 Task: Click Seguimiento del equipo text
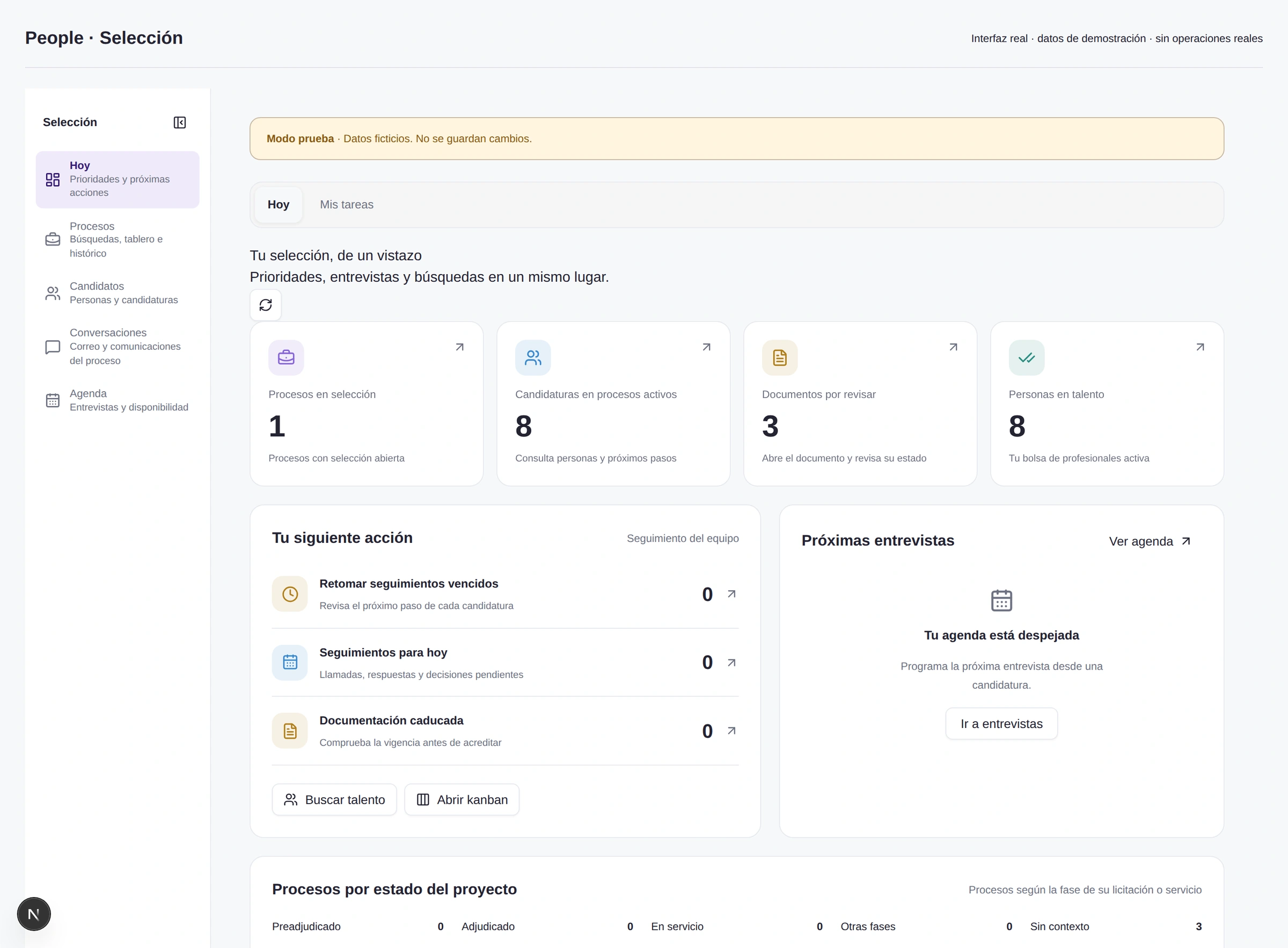[x=683, y=538]
